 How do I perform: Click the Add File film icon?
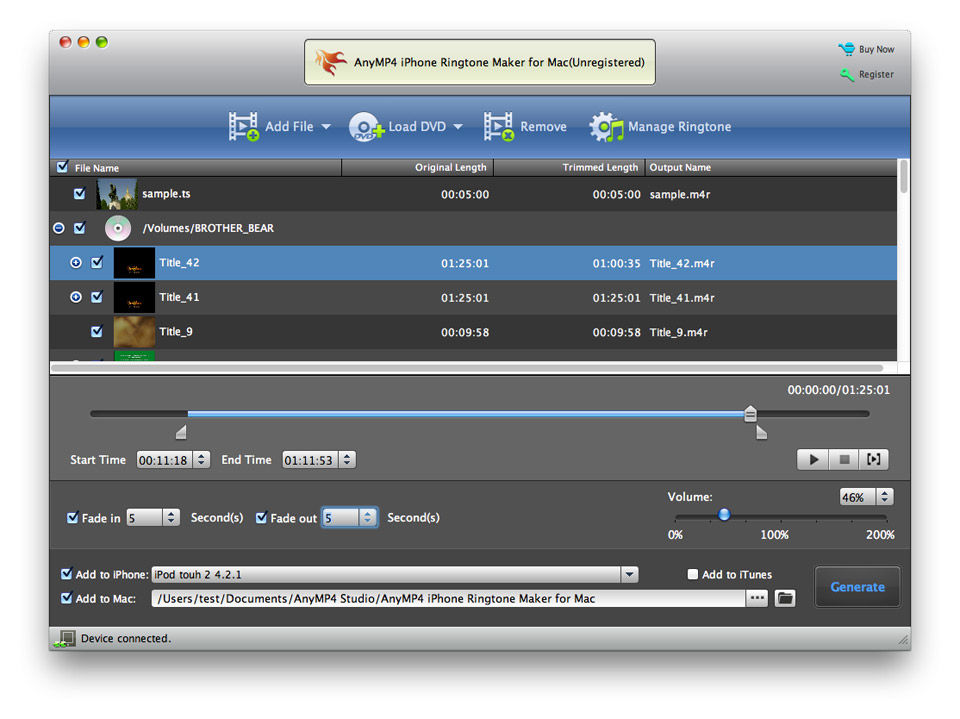[x=244, y=126]
